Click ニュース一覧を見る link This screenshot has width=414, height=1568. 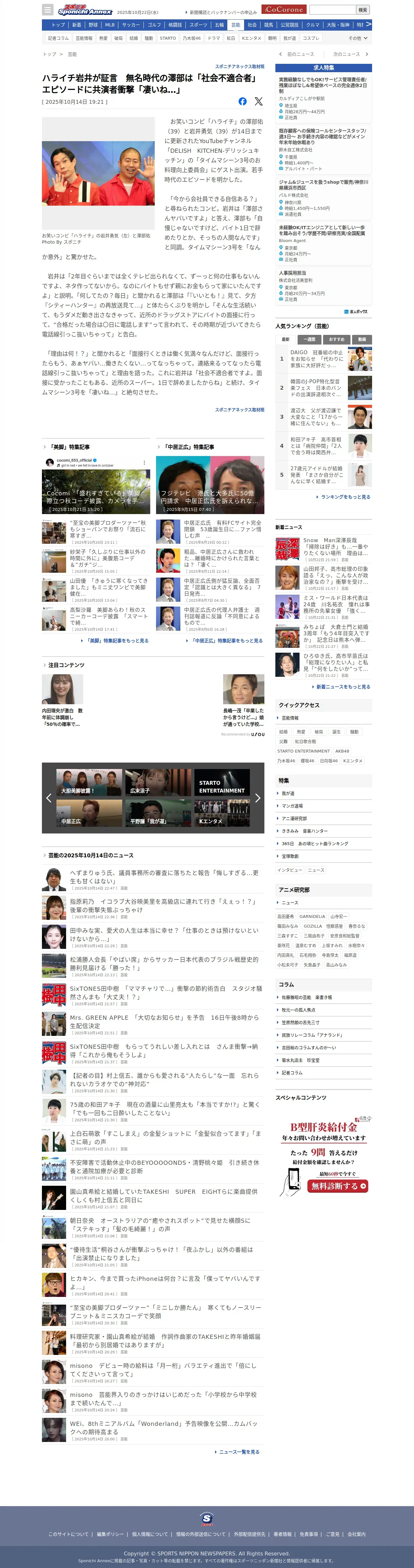coord(237,1452)
